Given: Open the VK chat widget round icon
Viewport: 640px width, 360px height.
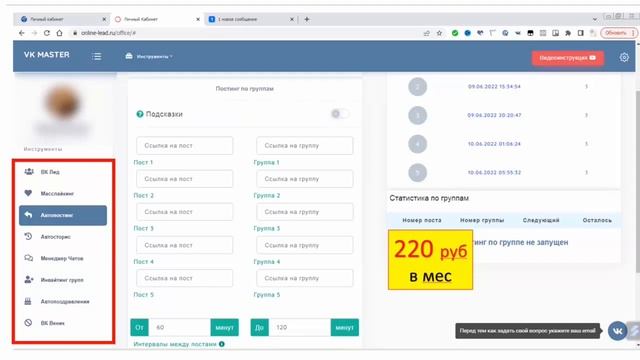Looking at the screenshot, I should tap(617, 331).
